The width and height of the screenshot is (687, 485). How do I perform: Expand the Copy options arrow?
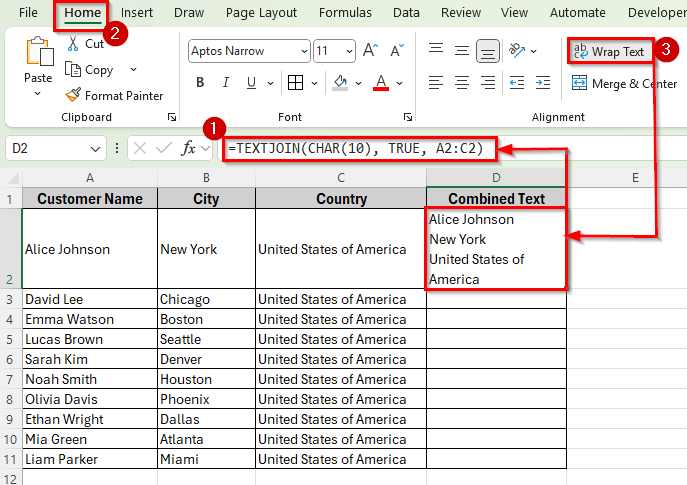point(133,69)
